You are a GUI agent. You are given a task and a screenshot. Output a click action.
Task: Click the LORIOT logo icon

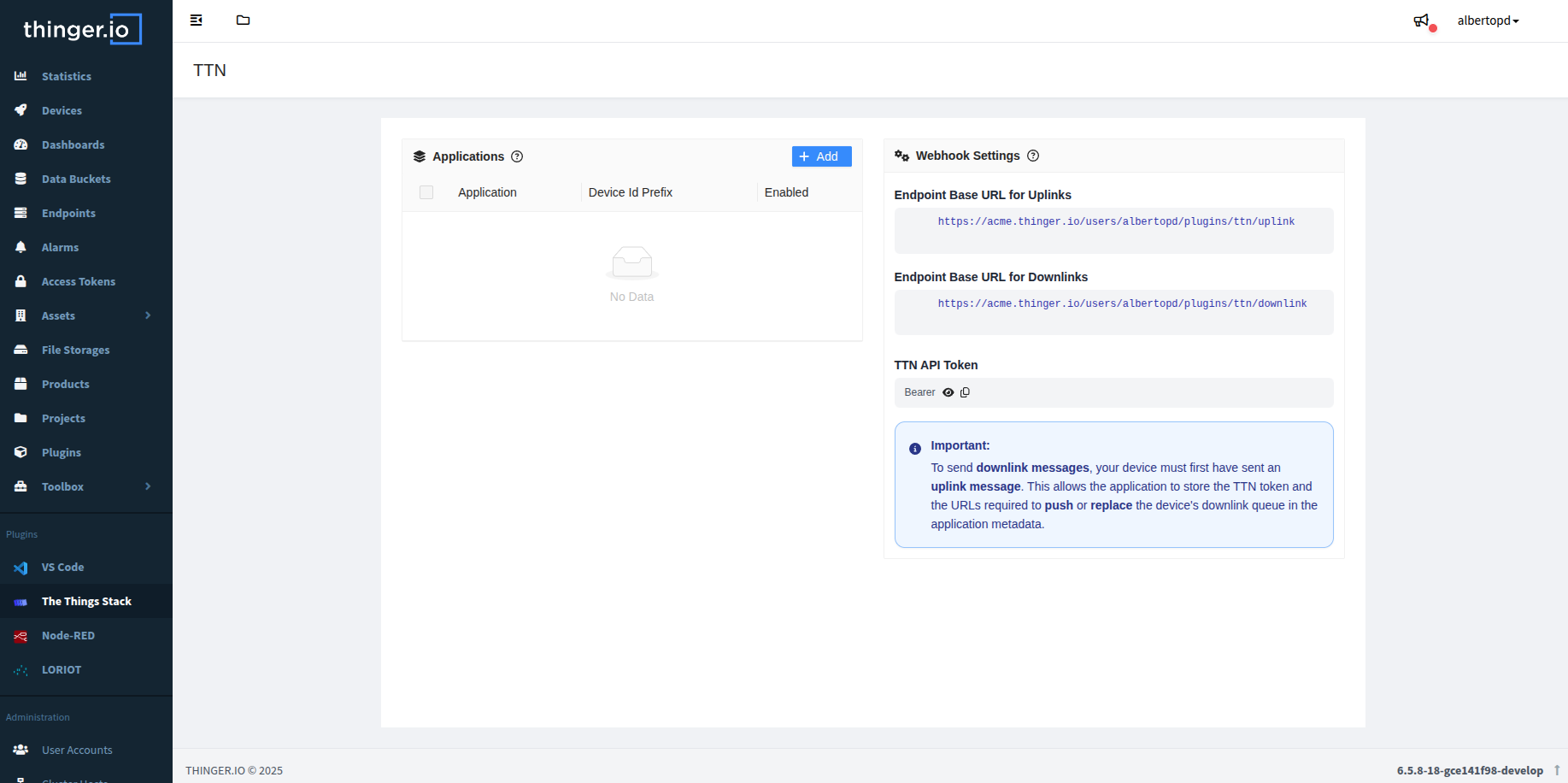pos(21,670)
